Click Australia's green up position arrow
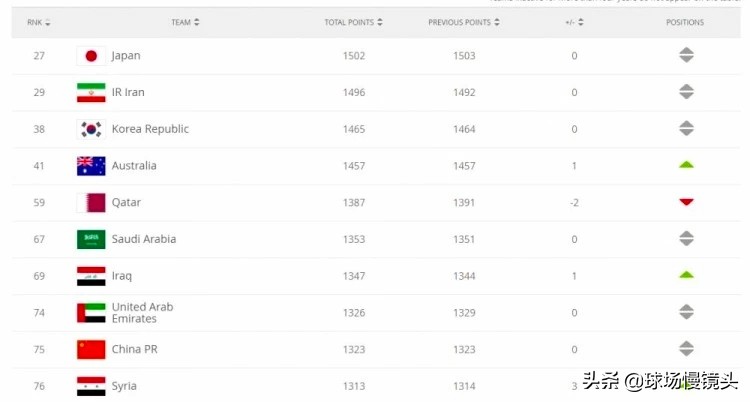This screenshot has width=750, height=402. pyautogui.click(x=686, y=165)
